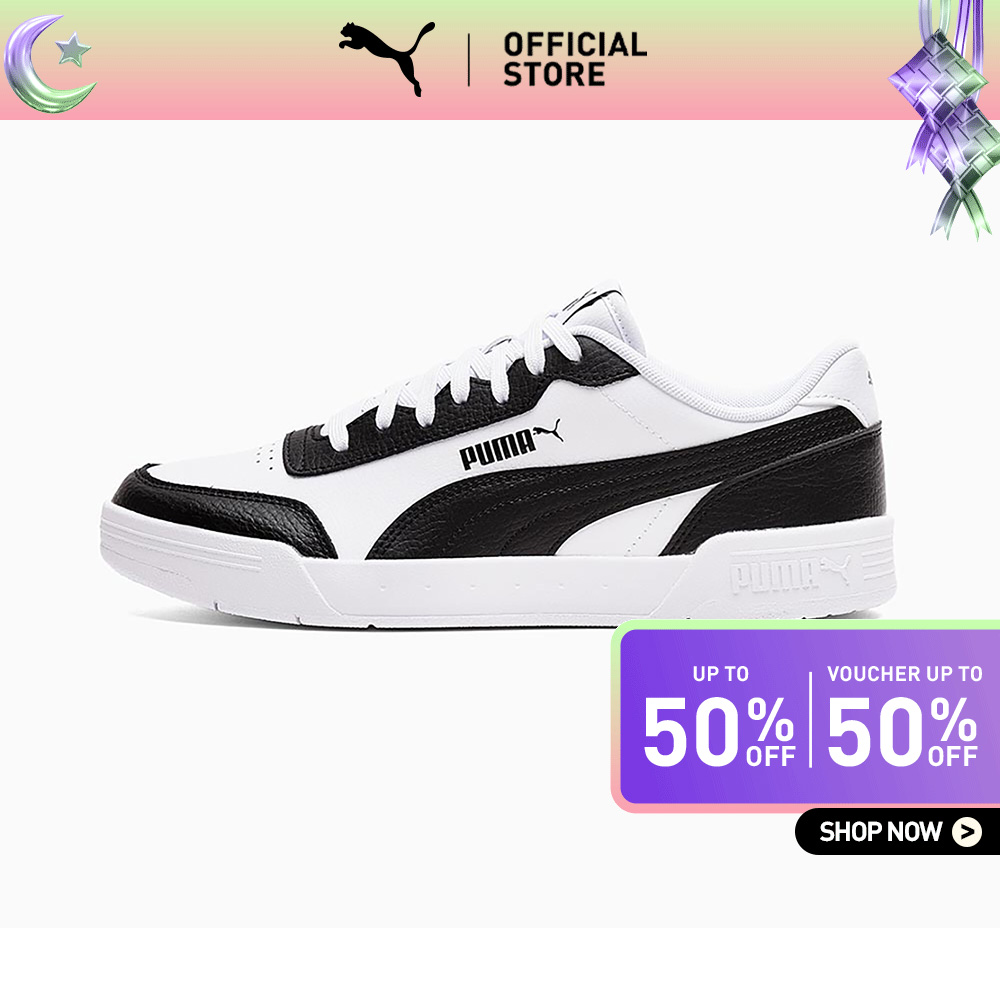Click the white shoelaces on the sneaker
This screenshot has height=1000, width=1000.
(x=446, y=376)
